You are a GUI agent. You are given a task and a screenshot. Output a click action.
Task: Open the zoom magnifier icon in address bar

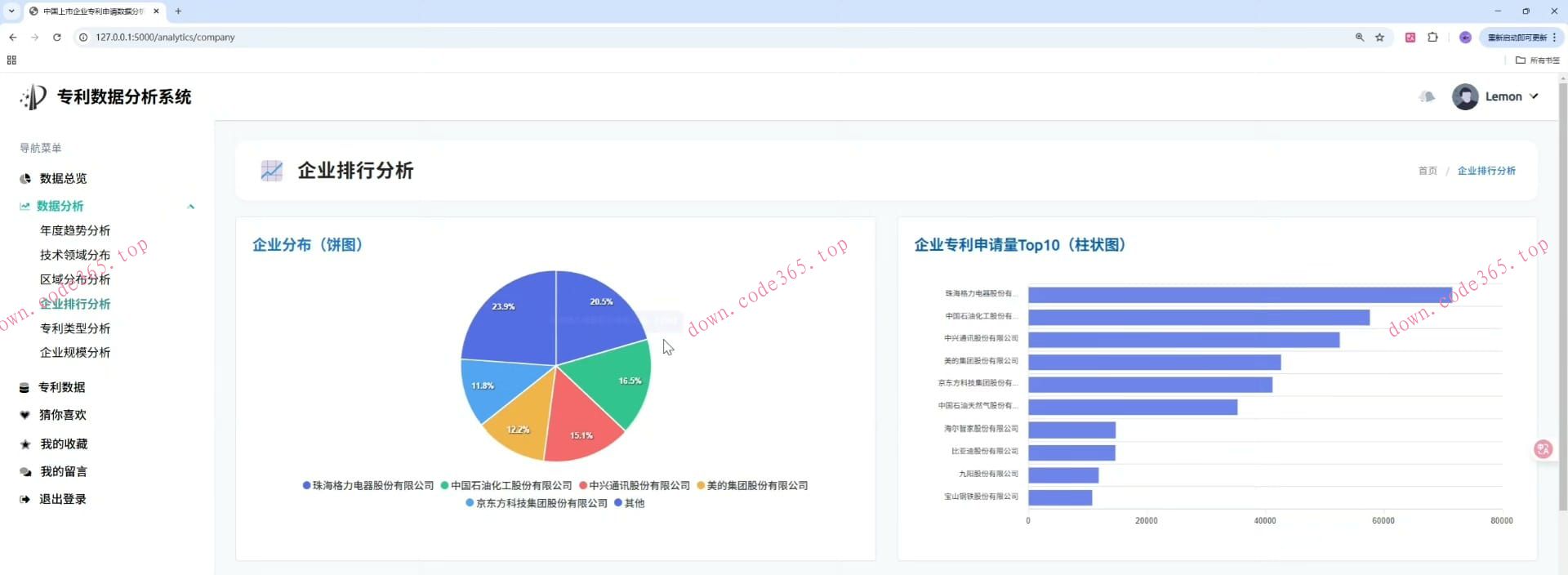(1360, 37)
